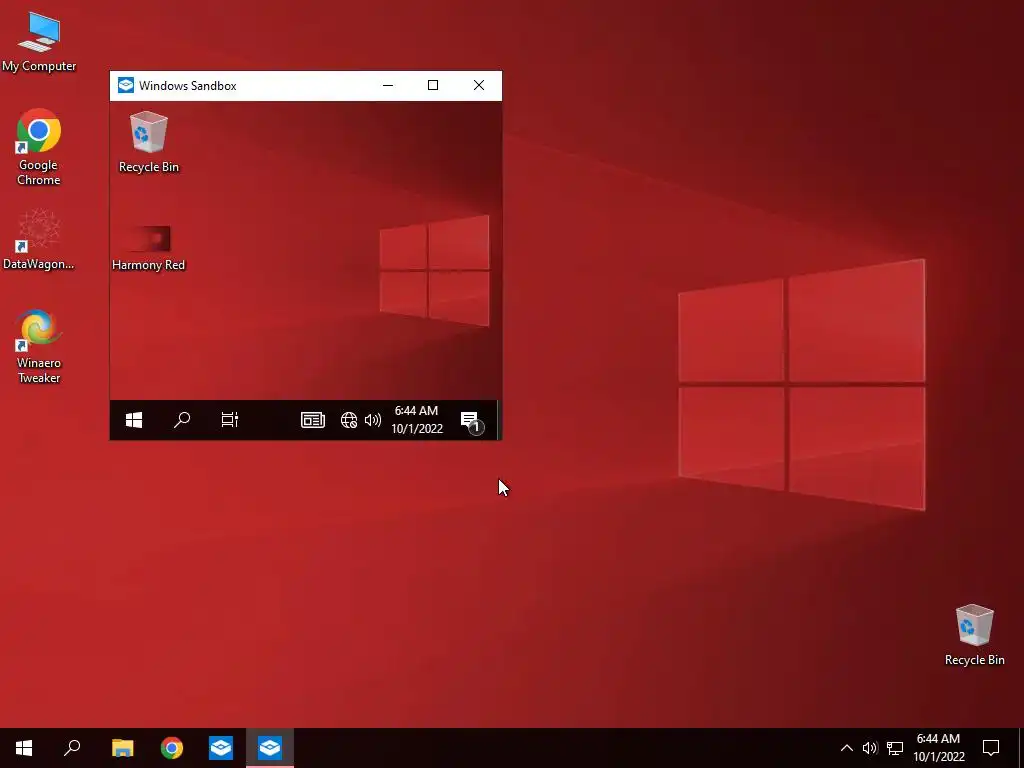
Task: Select host desktop Recycle Bin icon
Action: click(974, 635)
